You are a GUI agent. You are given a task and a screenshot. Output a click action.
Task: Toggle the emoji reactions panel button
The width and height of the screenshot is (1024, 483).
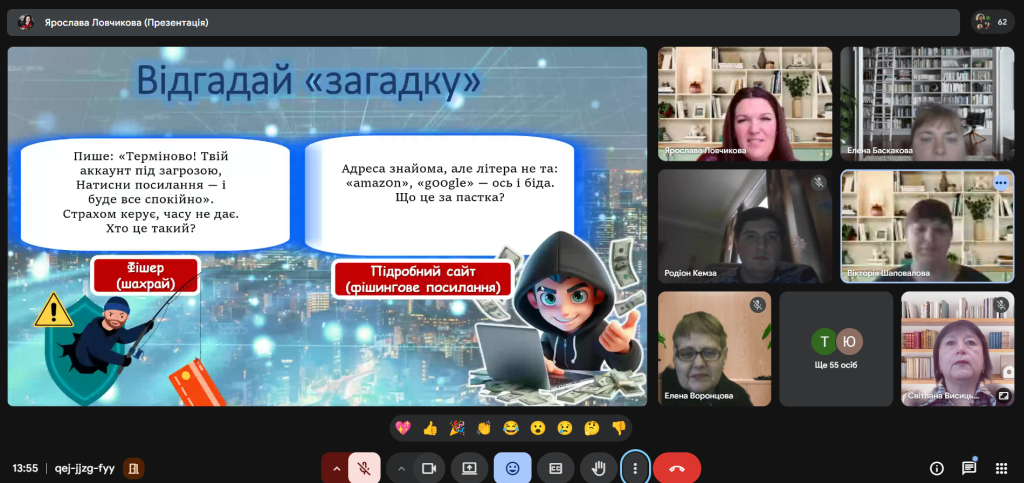(512, 468)
